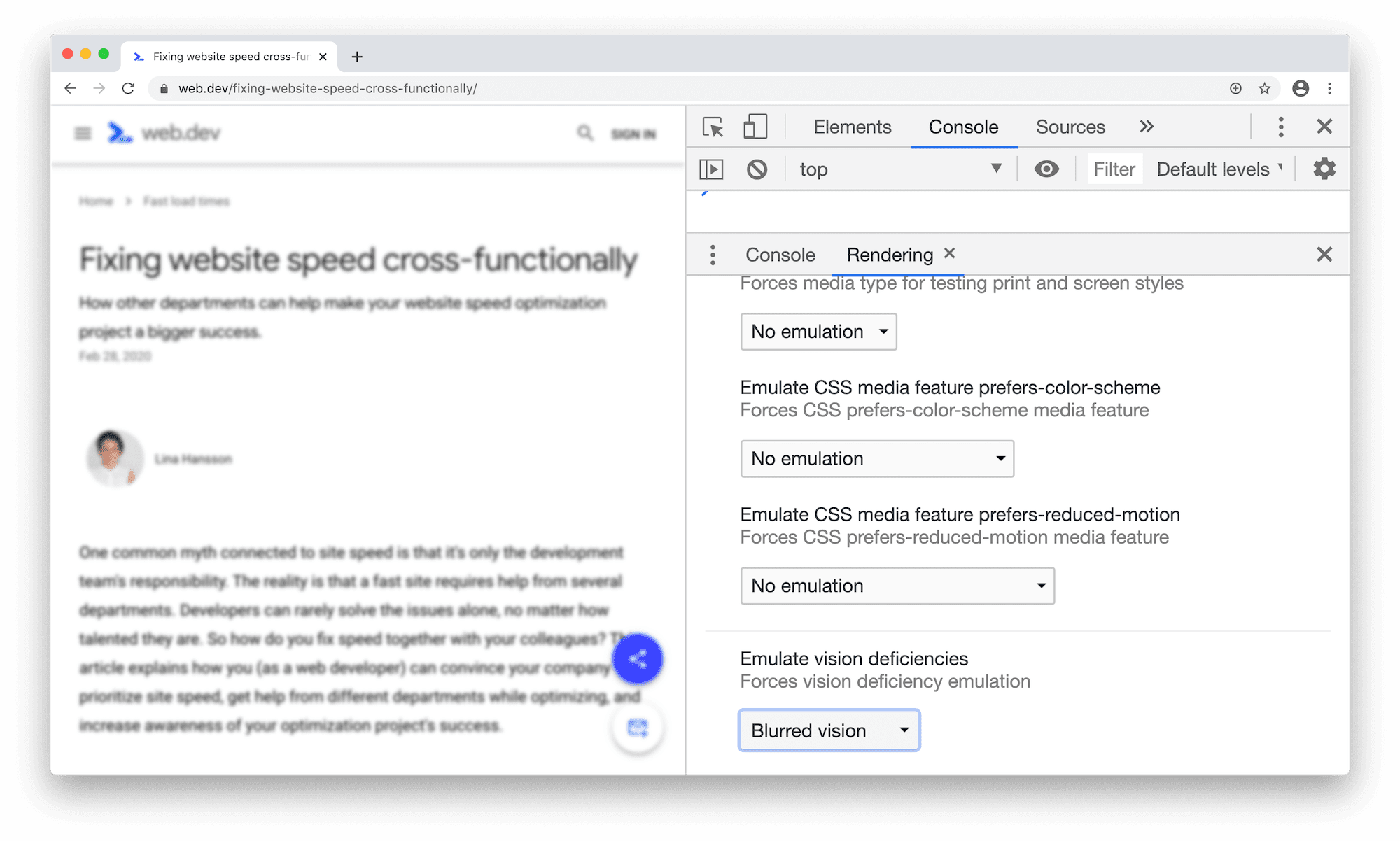Screen dimensions: 1400x841
Task: Select Blurred vision emulation dropdown
Action: pos(829,729)
